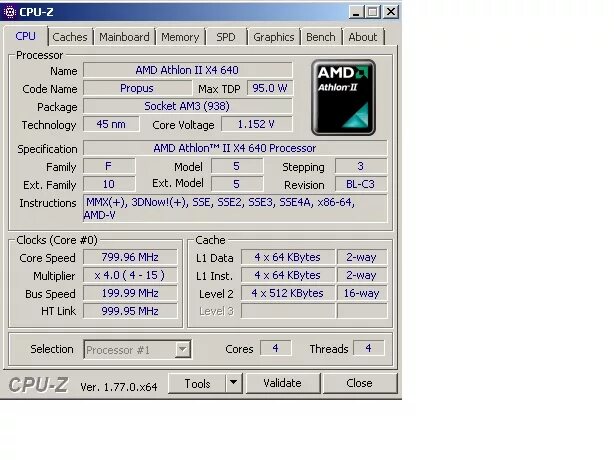The width and height of the screenshot is (614, 460).
Task: Select the Memory tab
Action: click(180, 37)
